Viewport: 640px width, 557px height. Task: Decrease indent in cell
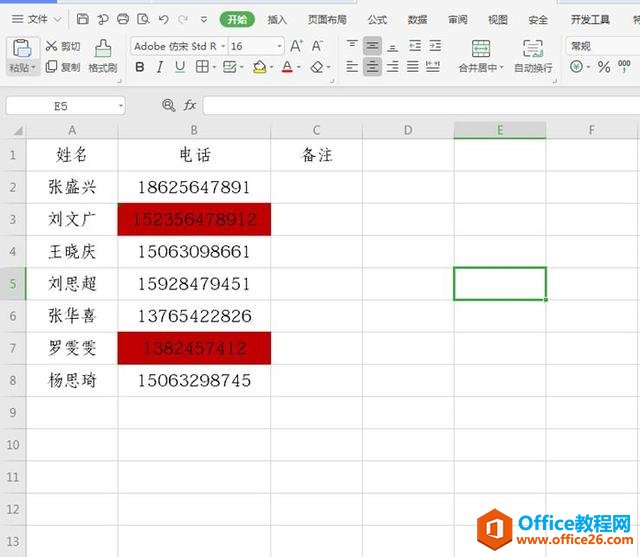pos(415,46)
